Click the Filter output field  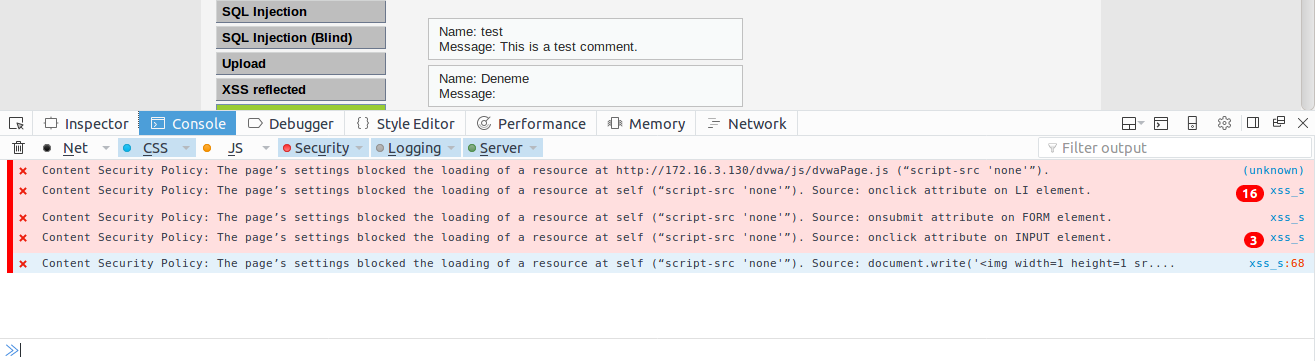pos(1174,148)
